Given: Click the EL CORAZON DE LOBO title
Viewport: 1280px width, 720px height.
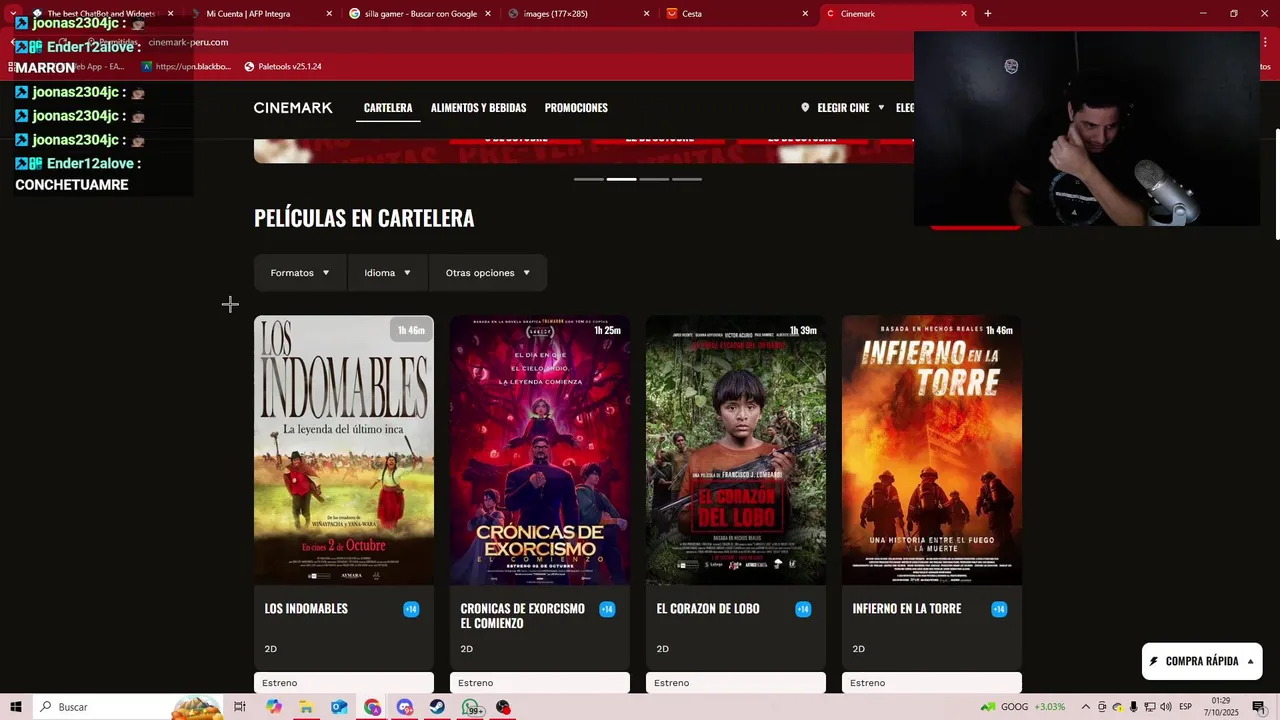Looking at the screenshot, I should [708, 609].
